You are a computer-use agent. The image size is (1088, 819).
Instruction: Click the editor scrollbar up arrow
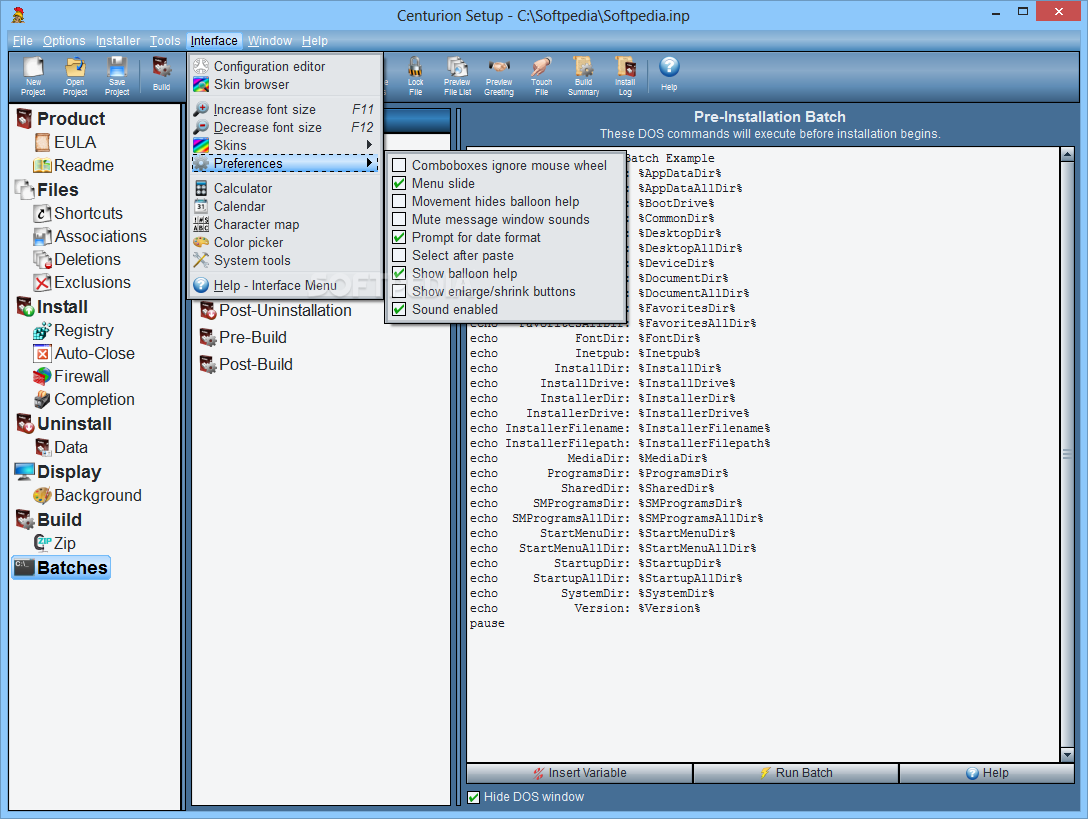[1067, 154]
